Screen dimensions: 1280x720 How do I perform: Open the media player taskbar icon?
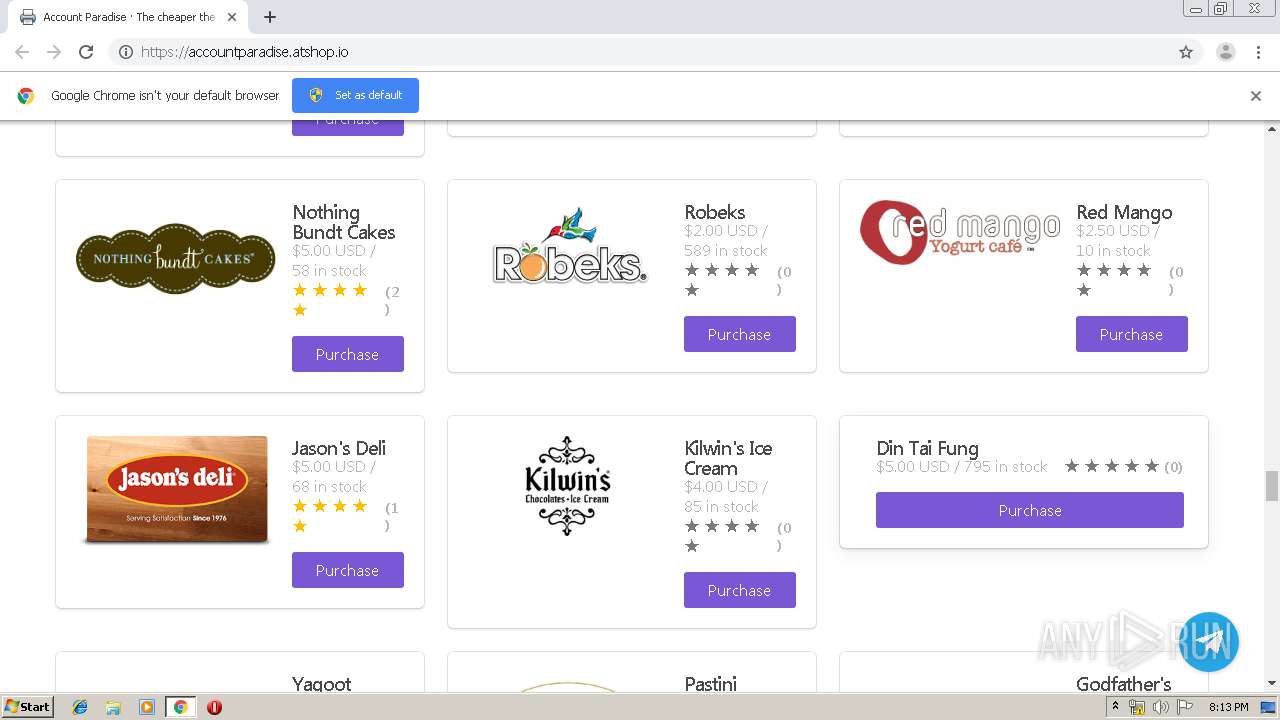pyautogui.click(x=147, y=707)
